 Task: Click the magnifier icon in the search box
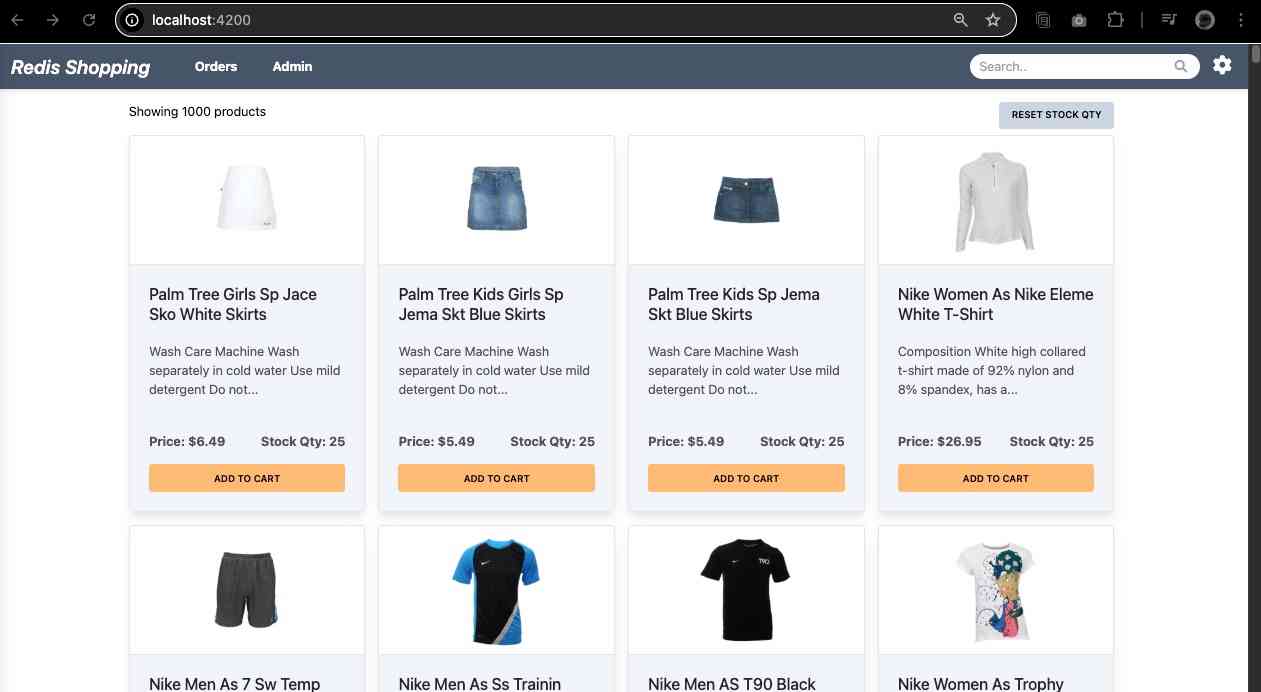[1181, 67]
